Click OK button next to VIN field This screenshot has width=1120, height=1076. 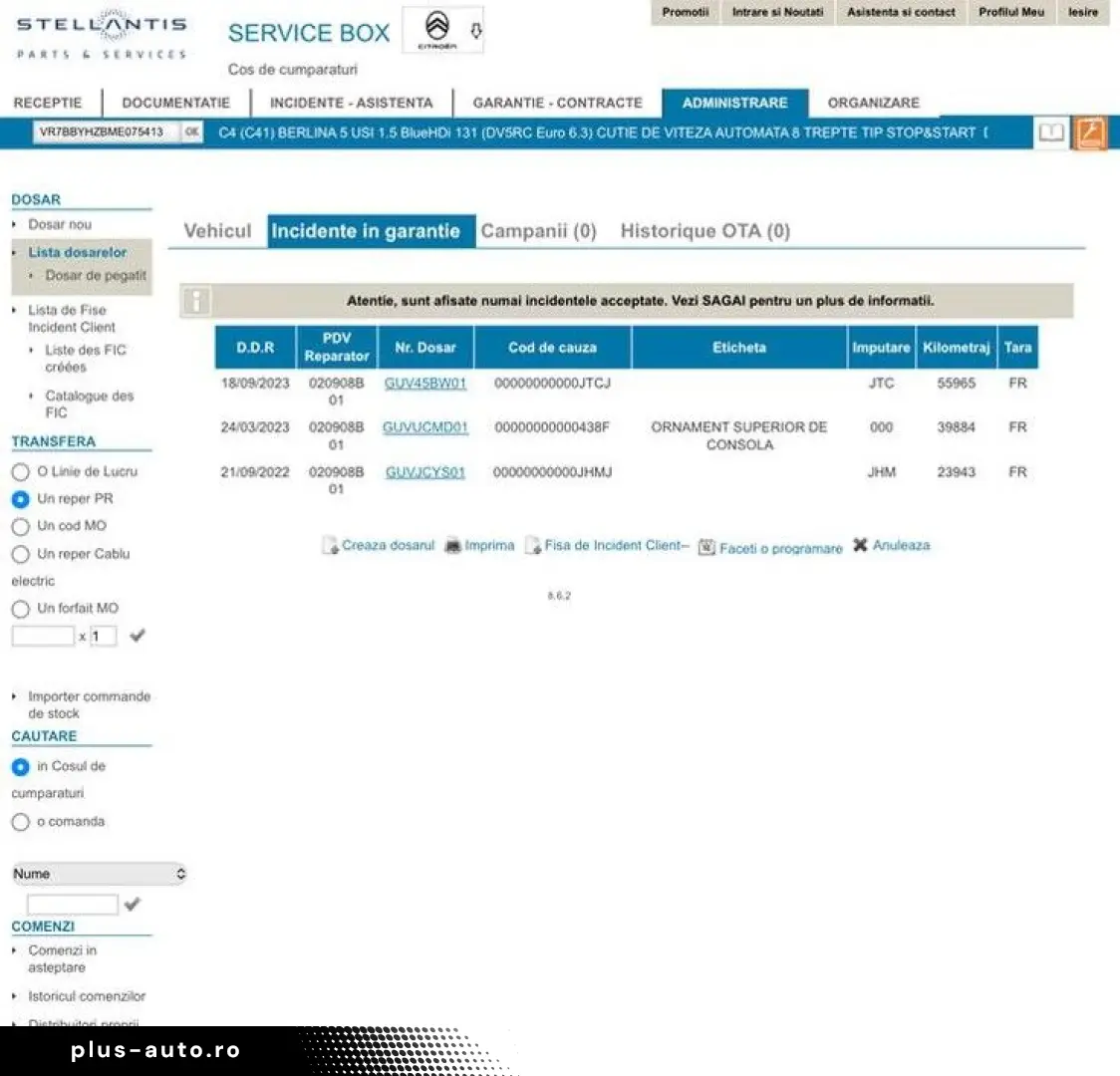point(191,133)
